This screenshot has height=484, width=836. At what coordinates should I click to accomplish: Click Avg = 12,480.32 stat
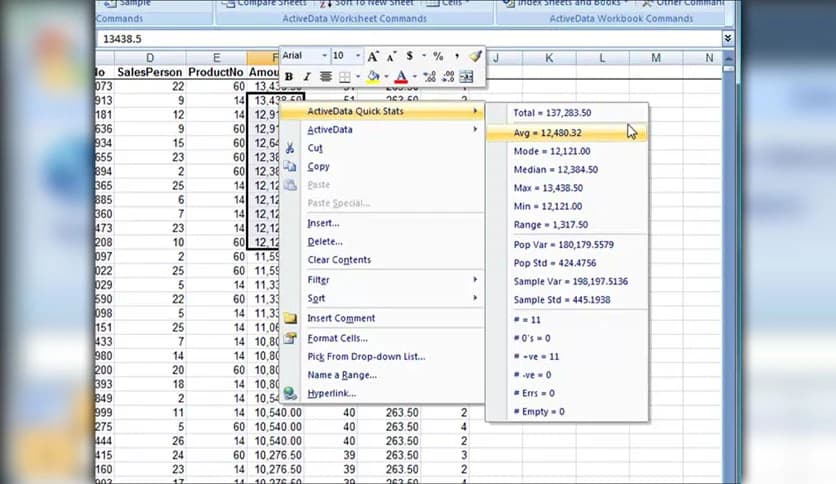click(x=567, y=133)
